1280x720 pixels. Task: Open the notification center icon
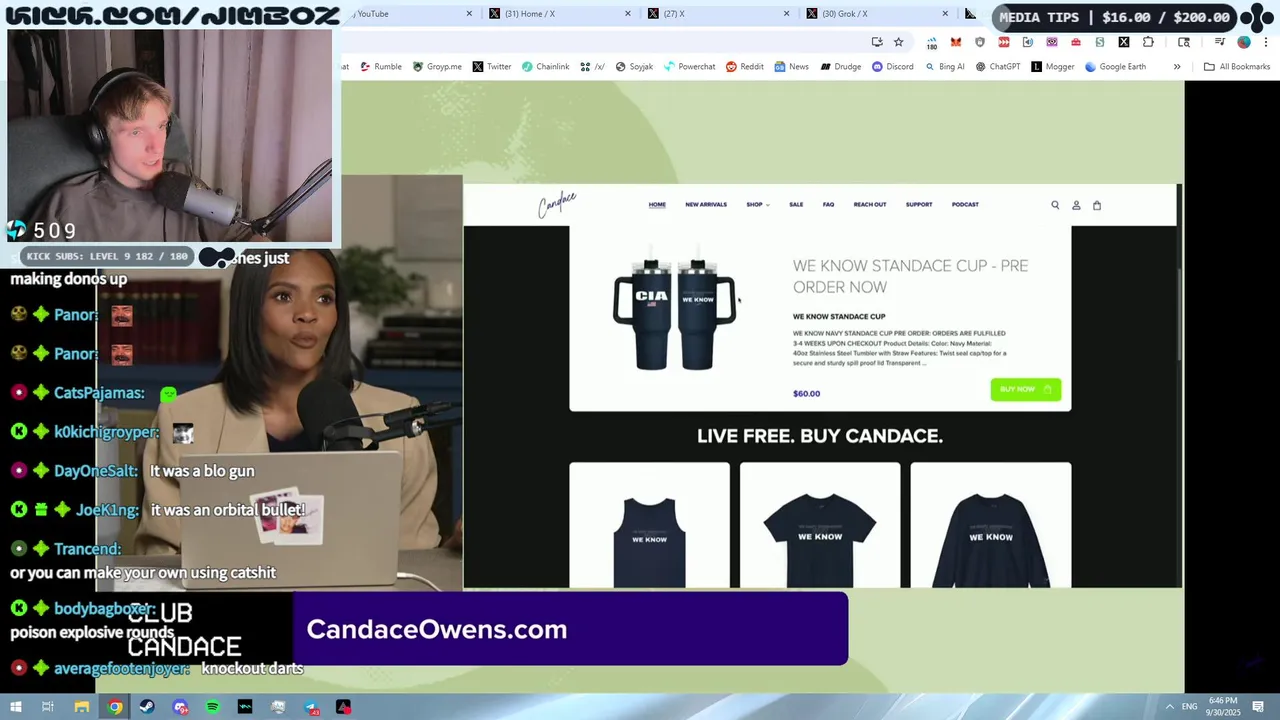click(x=1258, y=707)
